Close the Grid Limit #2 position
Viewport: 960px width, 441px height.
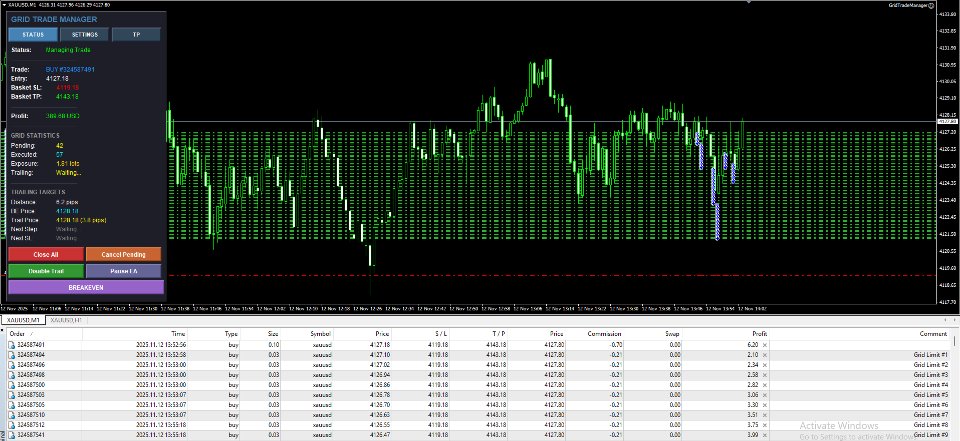point(765,364)
